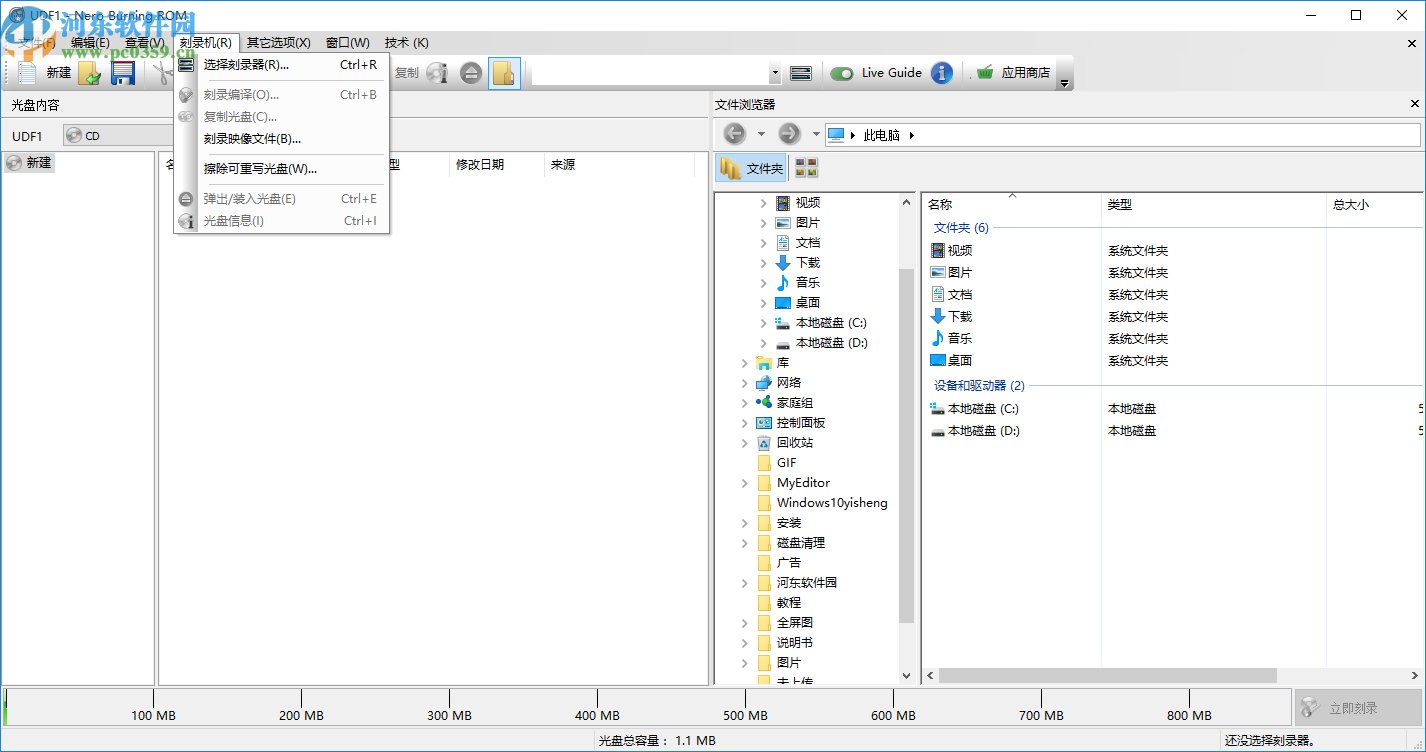Click the disc info icon next to 复制
The height and width of the screenshot is (752, 1426).
437,72
